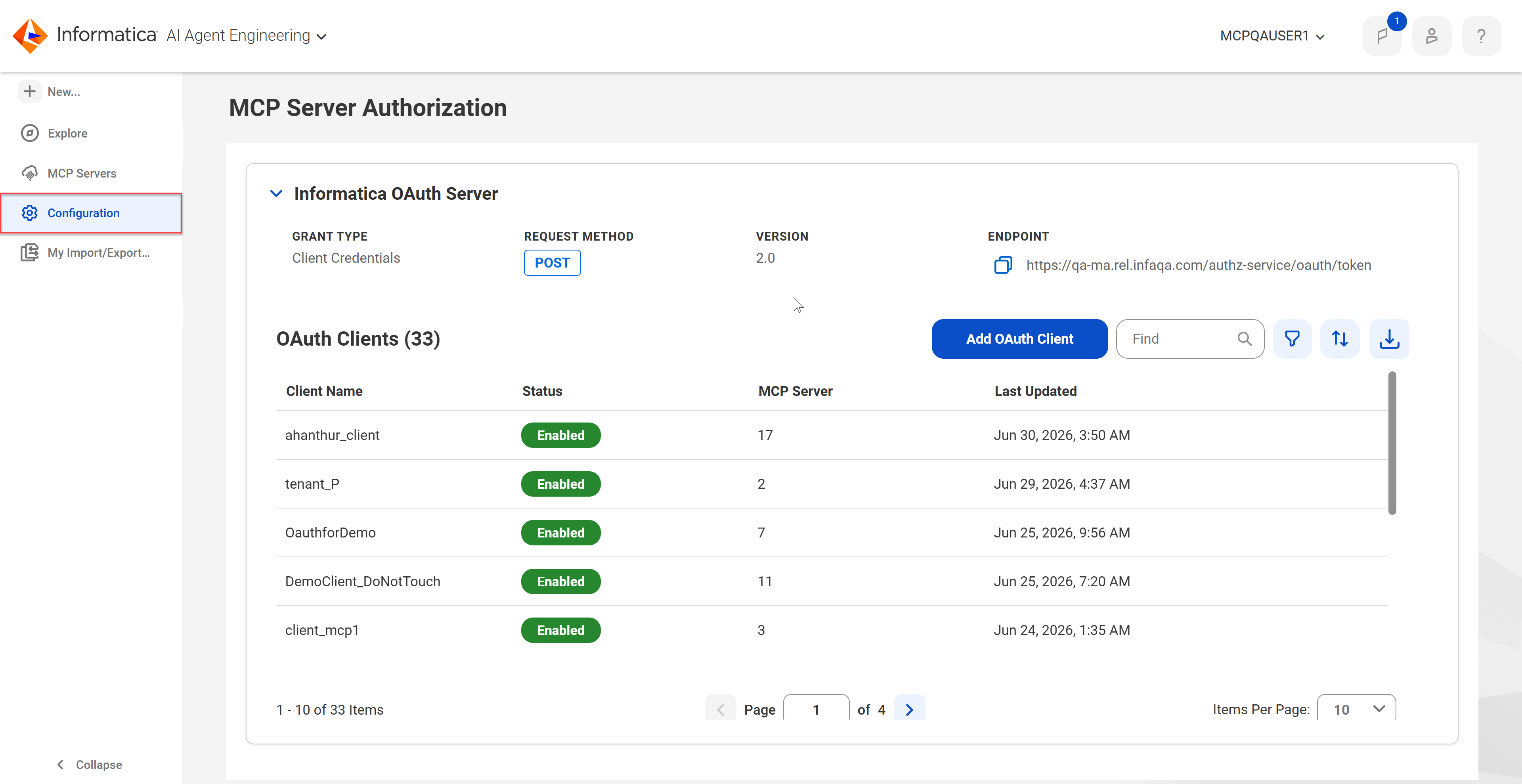Click the Client Credentials grant type value
The width and height of the screenshot is (1522, 784).
pos(346,258)
